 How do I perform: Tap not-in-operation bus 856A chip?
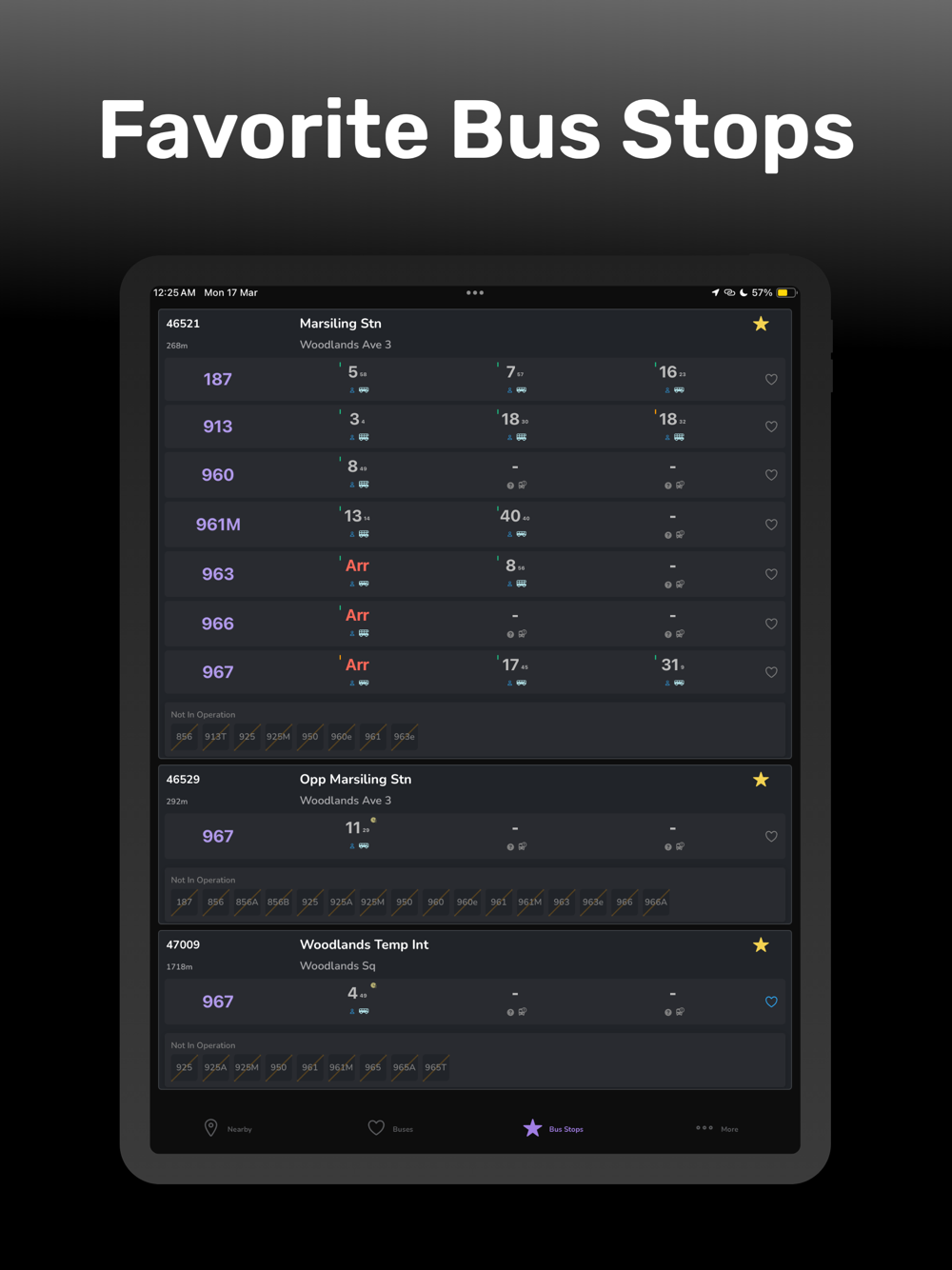tap(247, 902)
